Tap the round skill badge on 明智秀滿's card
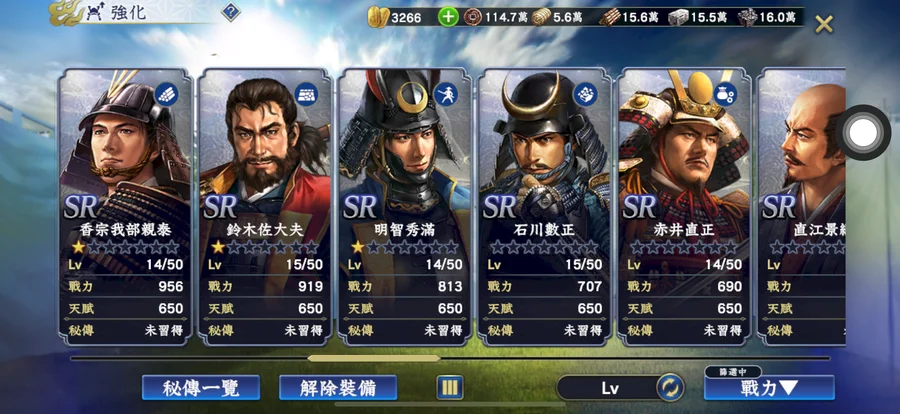 pyautogui.click(x=446, y=94)
